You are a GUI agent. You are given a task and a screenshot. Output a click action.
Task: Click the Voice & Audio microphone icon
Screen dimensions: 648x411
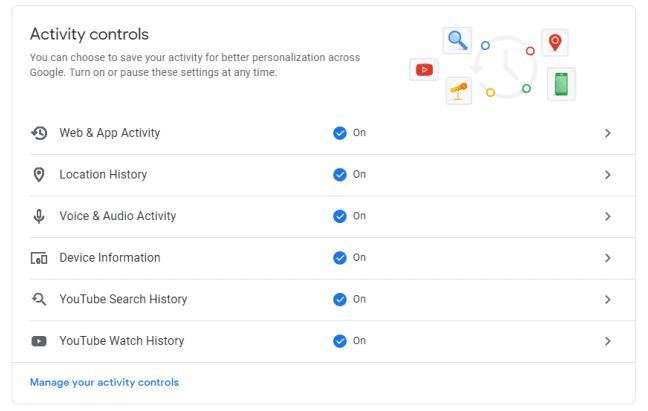coord(39,216)
